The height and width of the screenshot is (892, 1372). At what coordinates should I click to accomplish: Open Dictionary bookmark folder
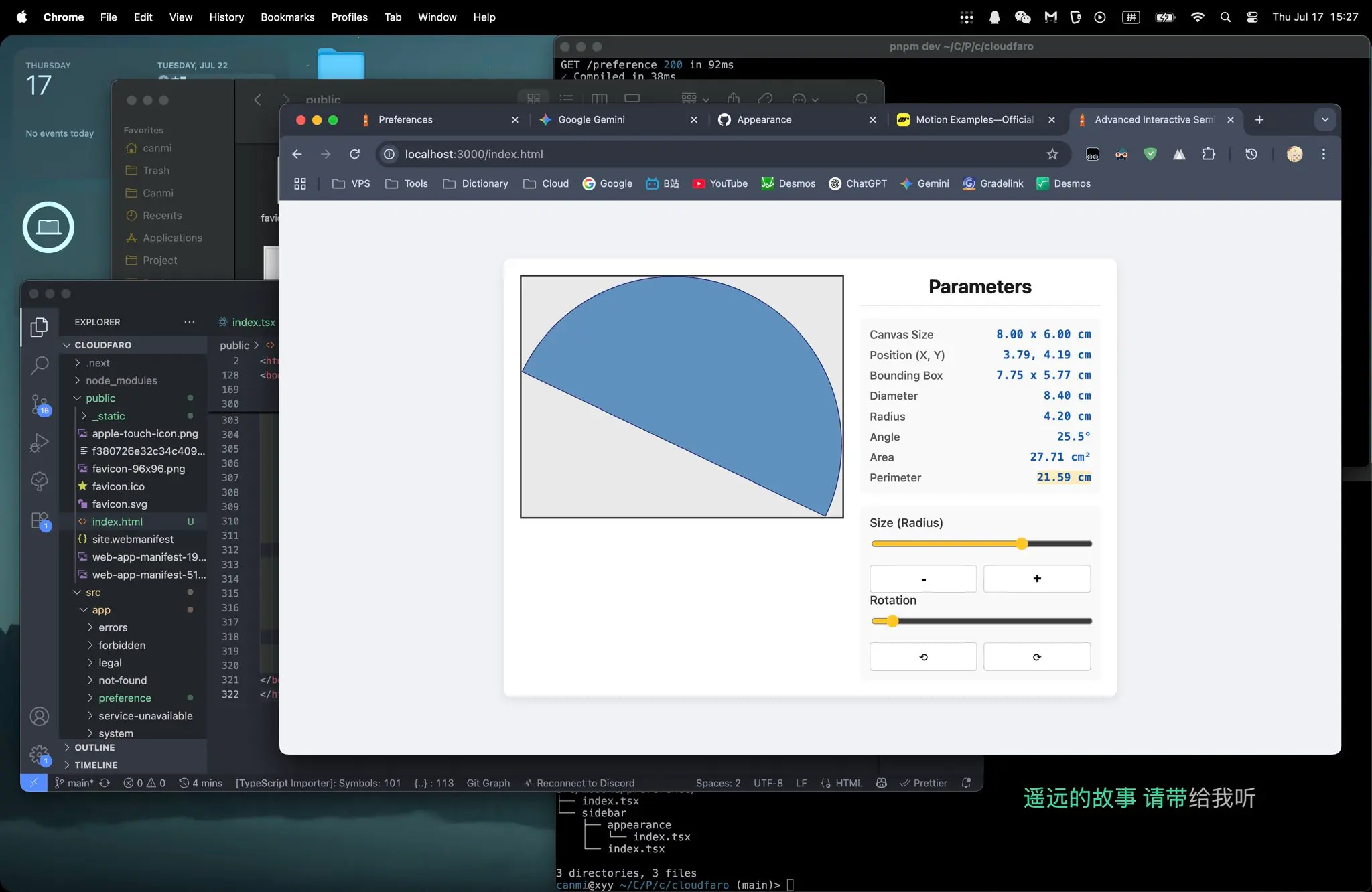point(476,183)
